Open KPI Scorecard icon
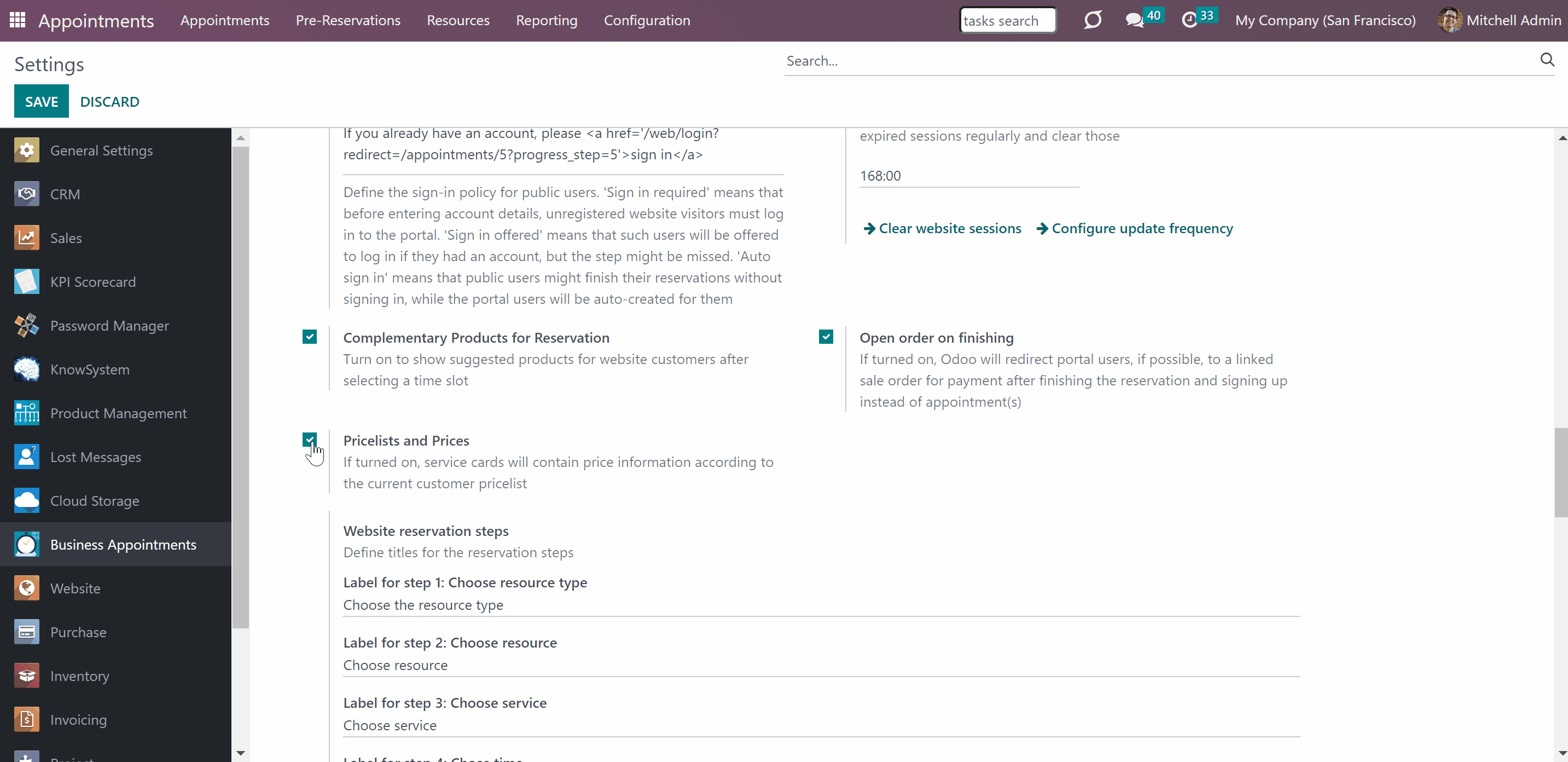This screenshot has height=762, width=1568. point(27,282)
